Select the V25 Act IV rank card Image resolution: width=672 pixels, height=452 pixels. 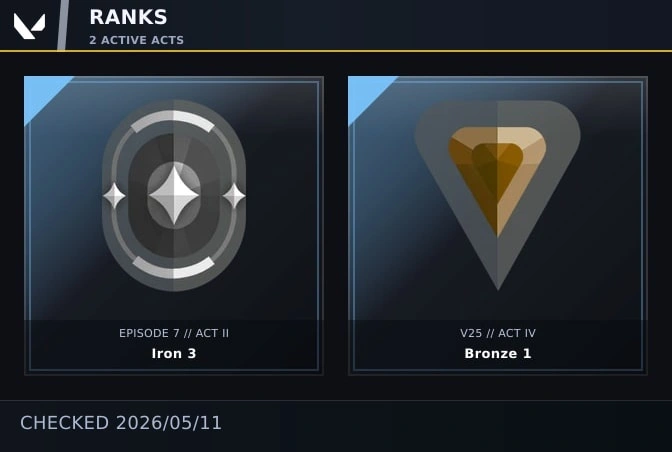point(498,226)
